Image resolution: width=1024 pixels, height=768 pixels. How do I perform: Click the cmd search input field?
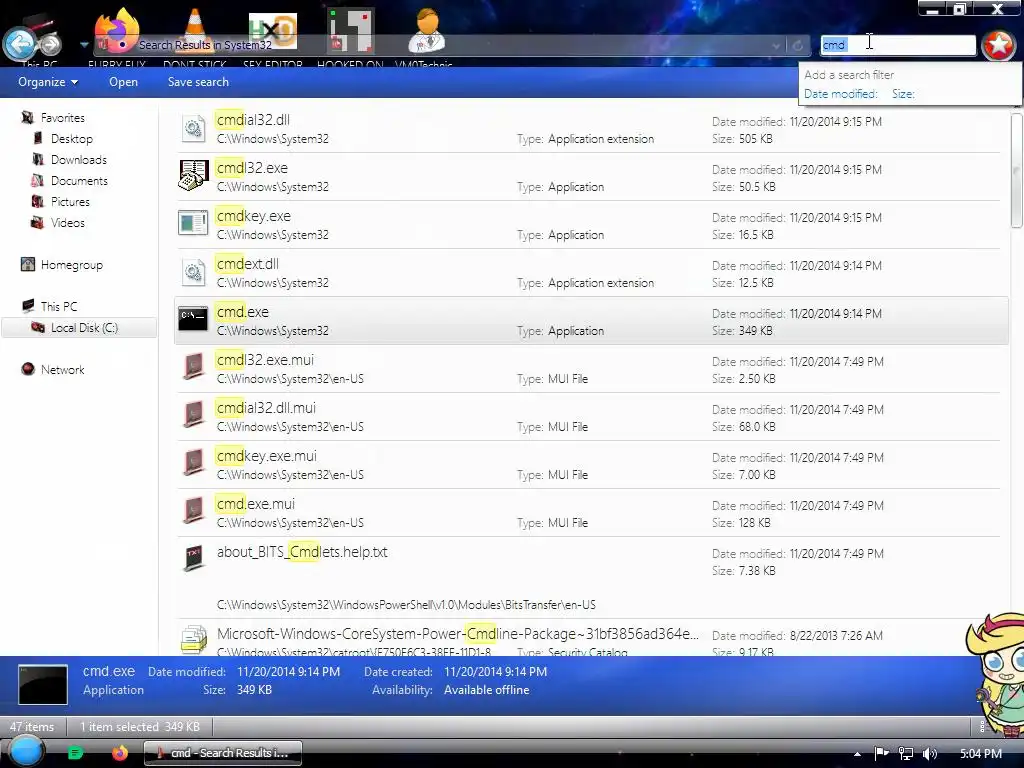click(897, 44)
